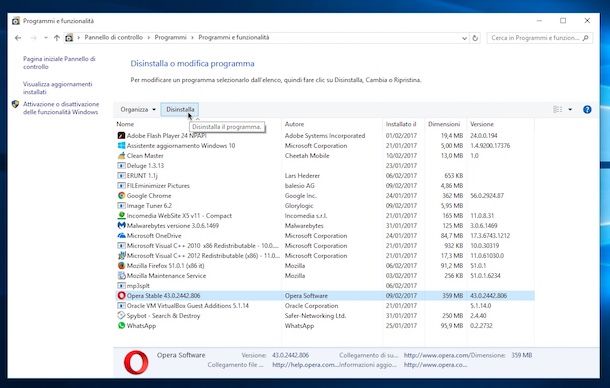The width and height of the screenshot is (610, 388).
Task: Click the small Opera Stable row icon
Action: 121,295
